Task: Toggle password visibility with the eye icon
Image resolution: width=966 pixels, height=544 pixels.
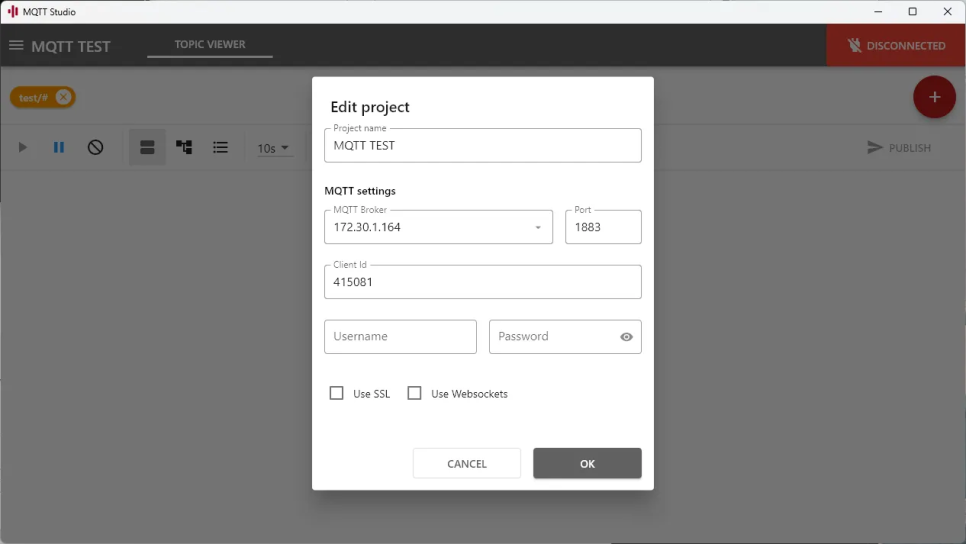Action: [626, 337]
